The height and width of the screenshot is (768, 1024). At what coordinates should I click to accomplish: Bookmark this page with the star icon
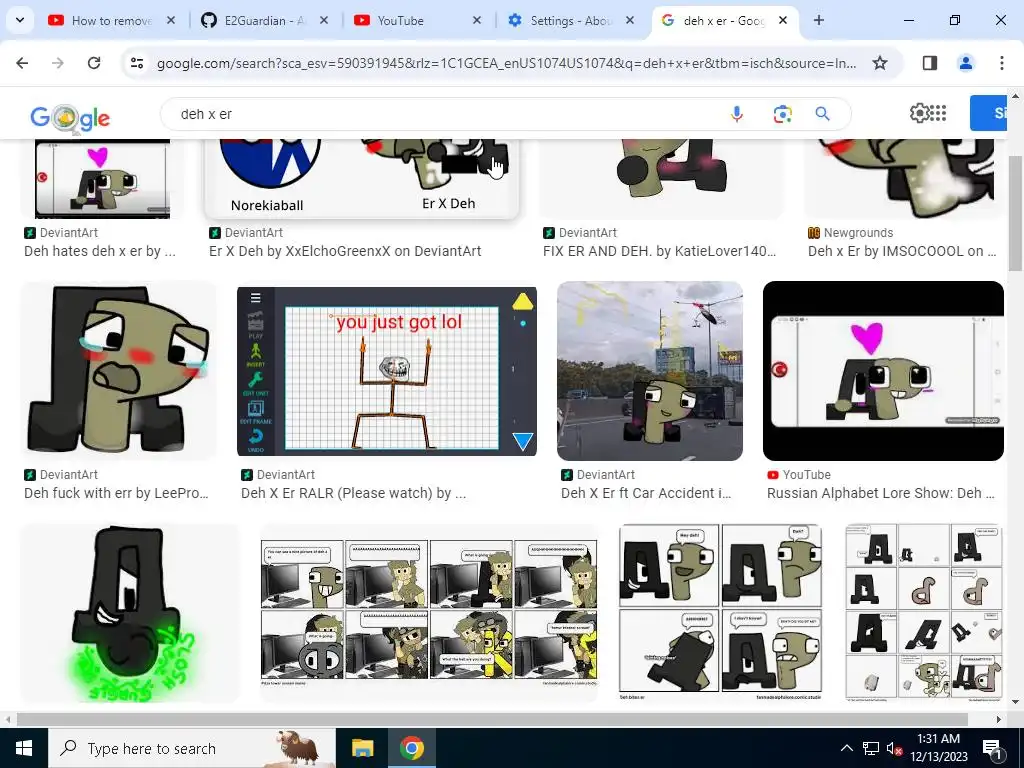point(880,63)
